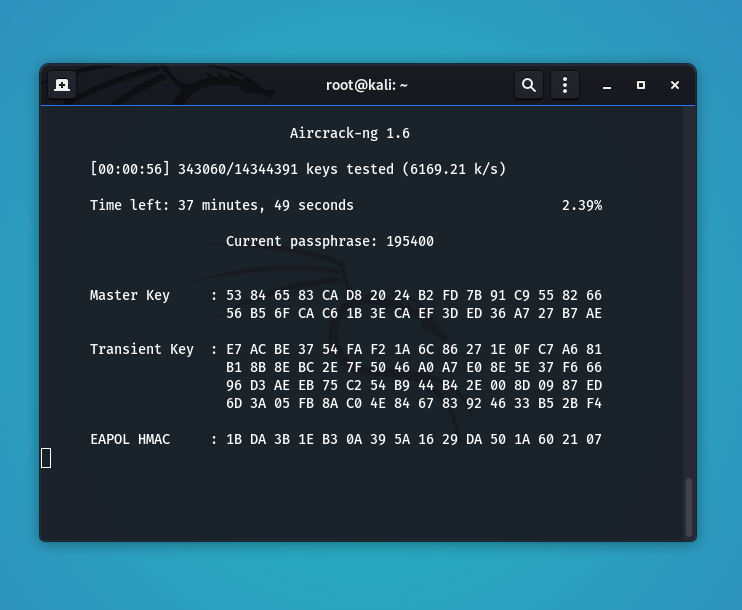742x610 pixels.
Task: Open the terminal search magnifier
Action: 529,85
